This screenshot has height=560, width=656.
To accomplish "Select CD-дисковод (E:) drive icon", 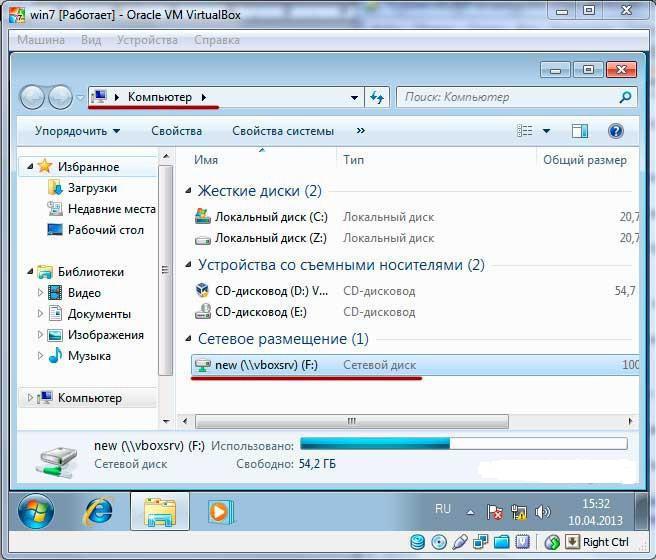I will (203, 312).
